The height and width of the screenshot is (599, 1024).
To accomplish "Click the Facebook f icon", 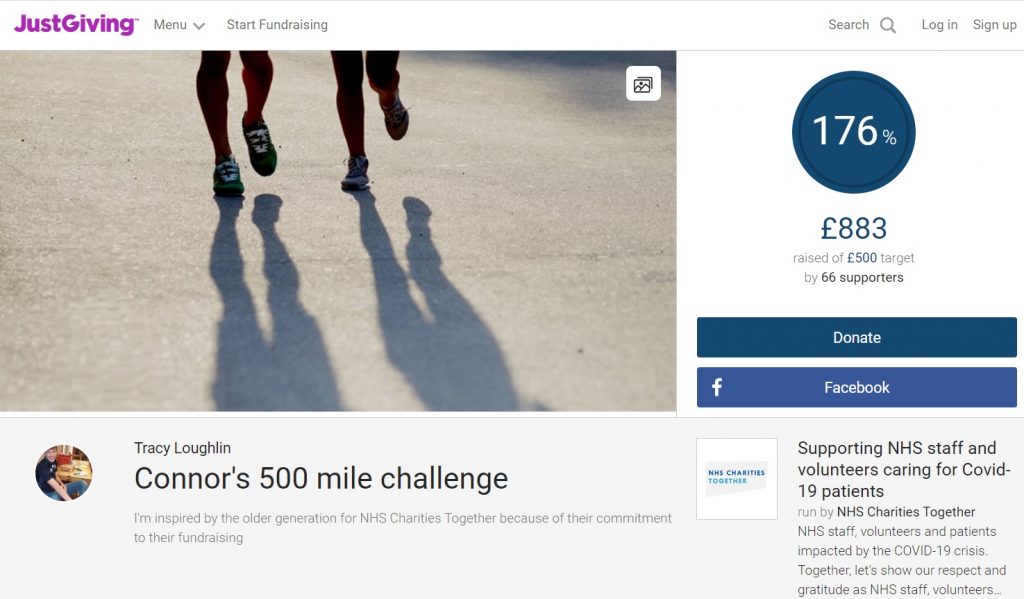I will 716,387.
